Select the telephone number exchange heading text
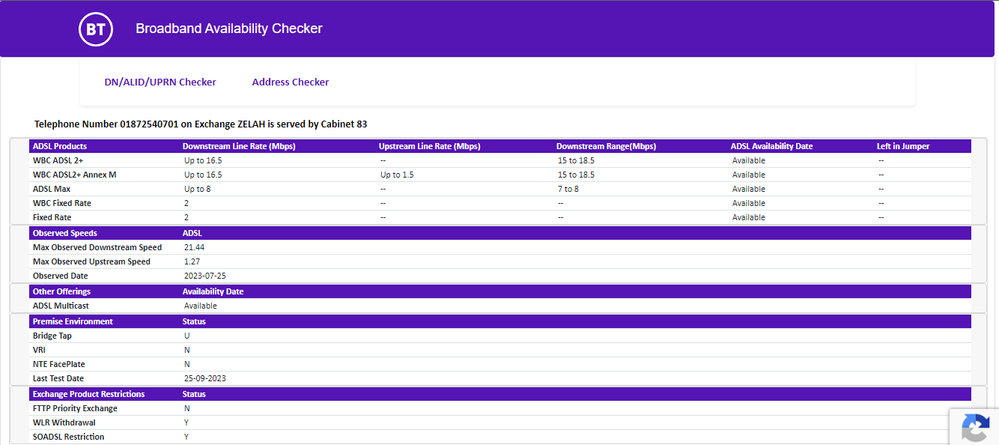This screenshot has height=445, width=999. [x=201, y=124]
